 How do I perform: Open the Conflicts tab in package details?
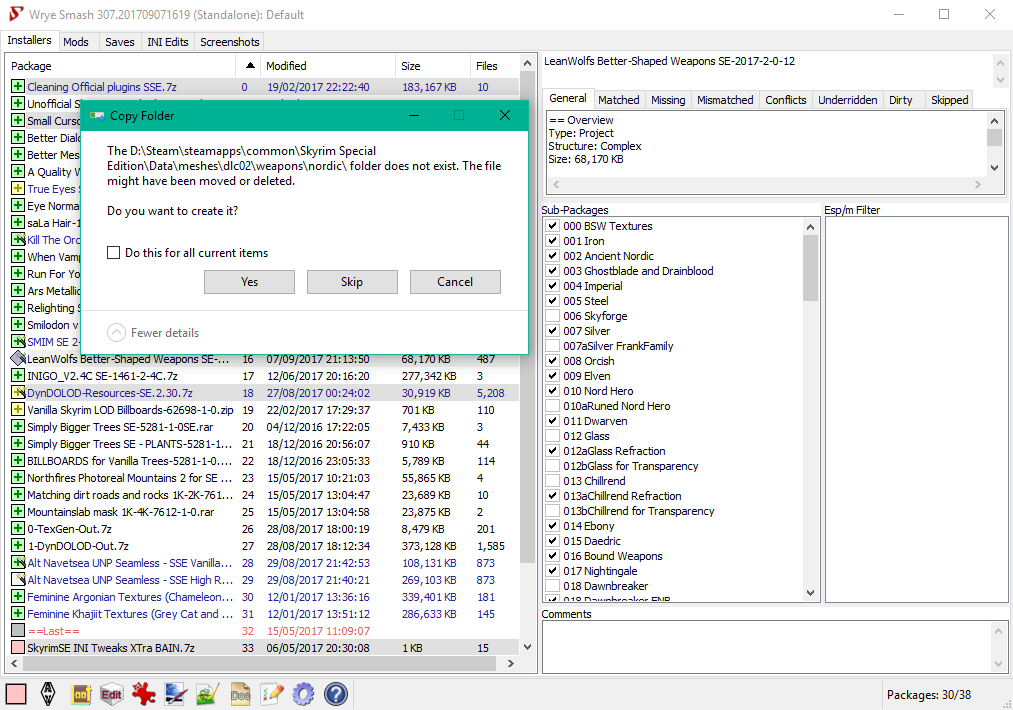tap(786, 99)
